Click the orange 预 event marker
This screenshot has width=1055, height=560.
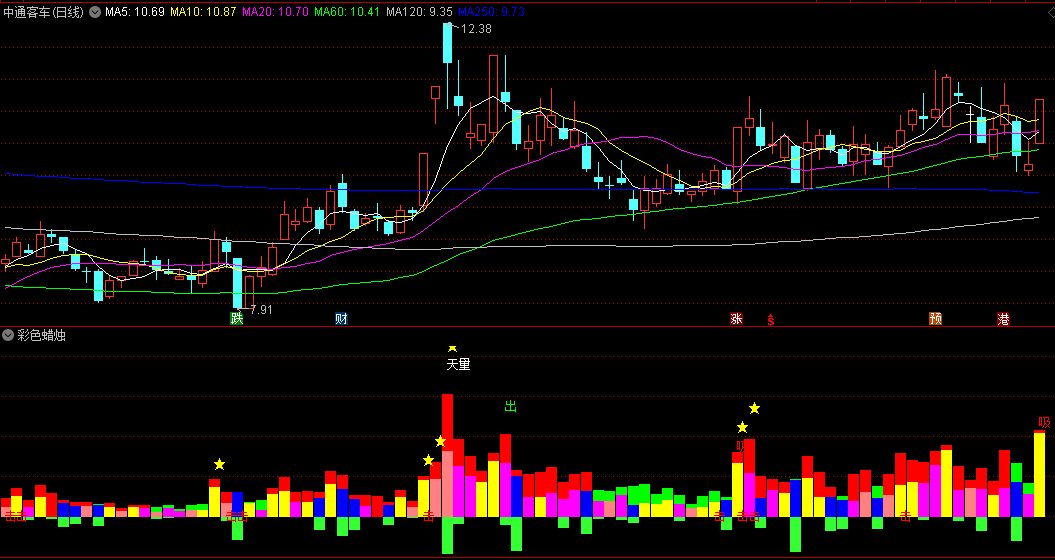(935, 319)
